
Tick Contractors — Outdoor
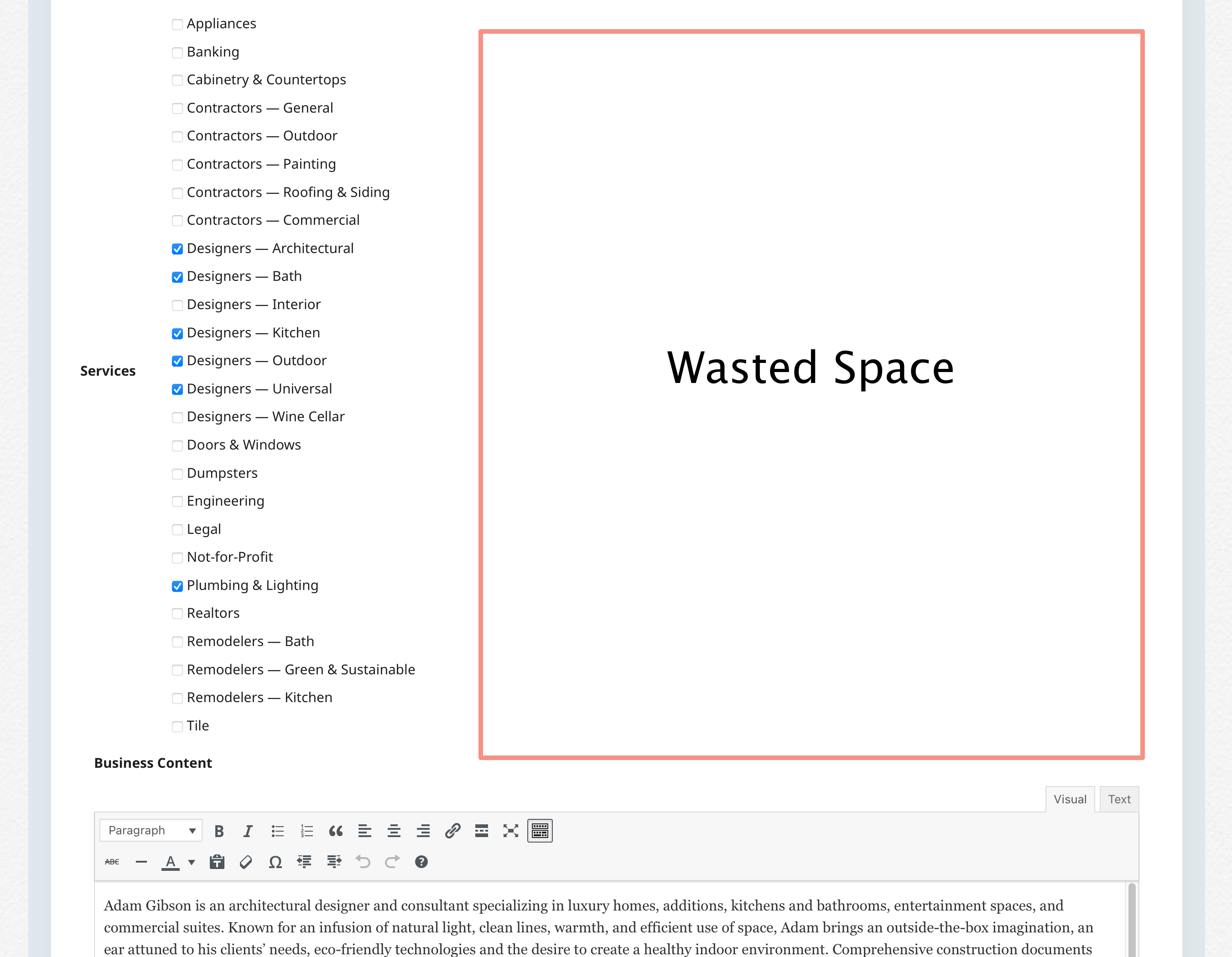click(x=177, y=136)
